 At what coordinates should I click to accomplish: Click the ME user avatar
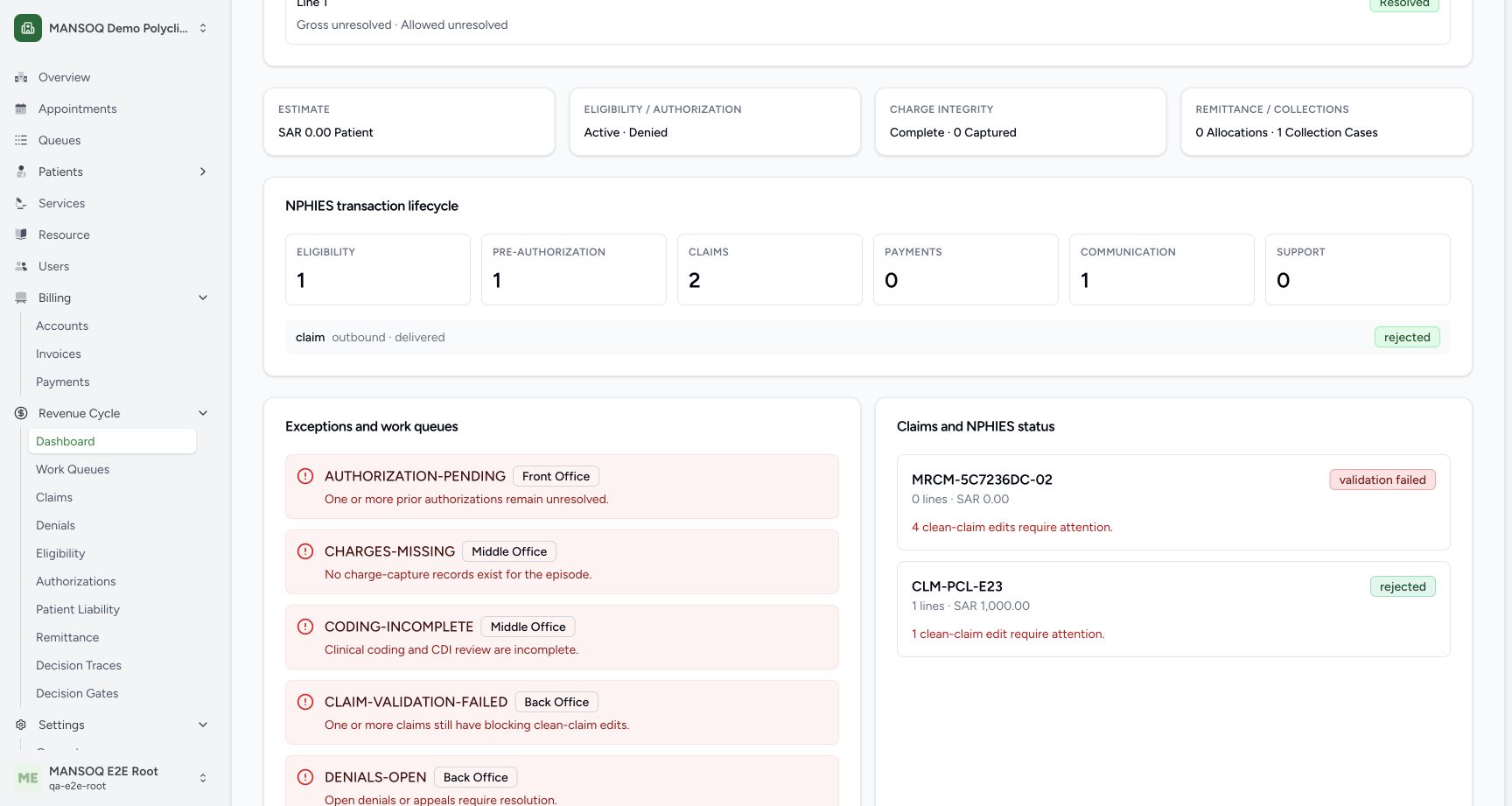tap(28, 778)
